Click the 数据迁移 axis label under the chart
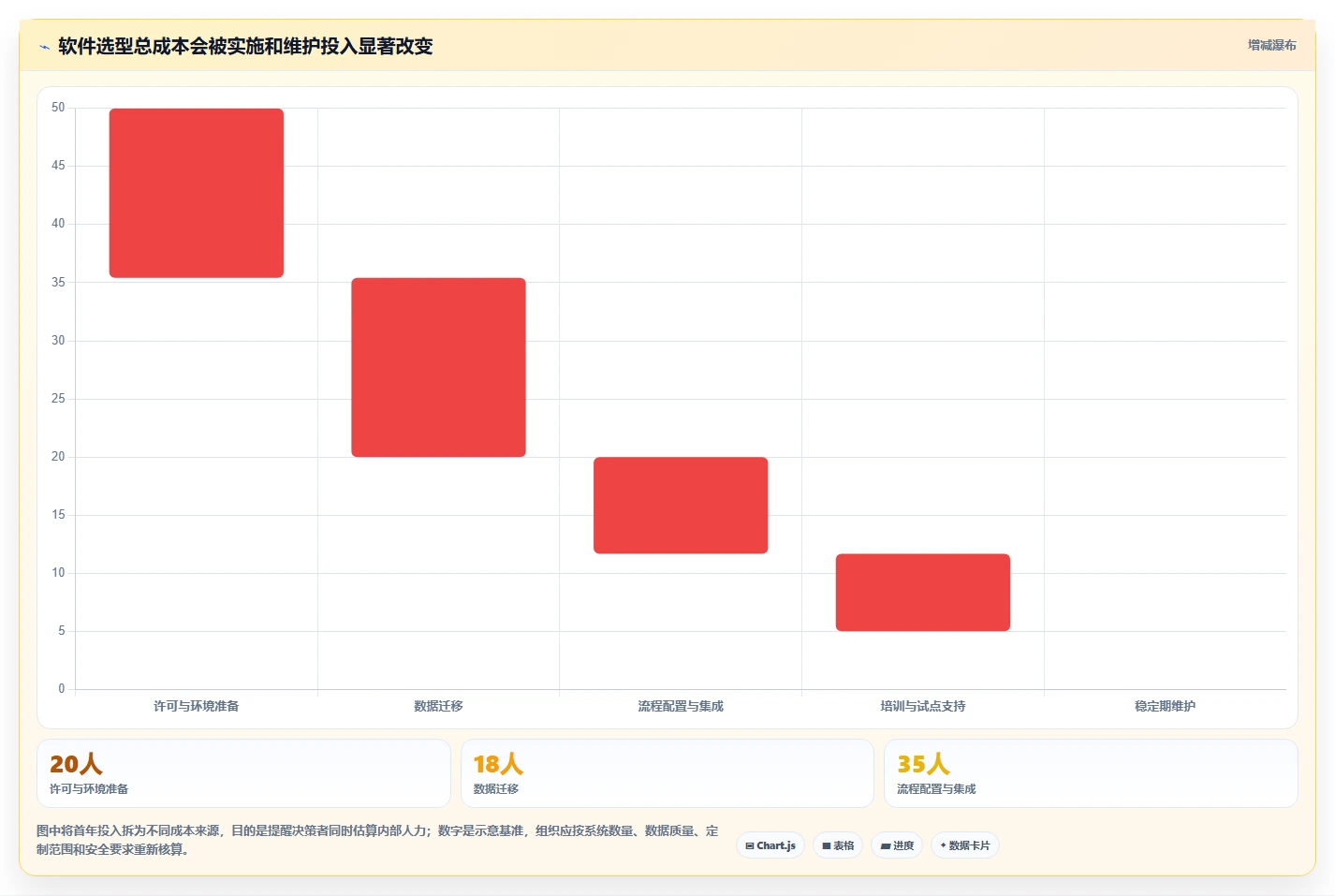Screen dimensions: 1335x896 pyautogui.click(x=438, y=706)
